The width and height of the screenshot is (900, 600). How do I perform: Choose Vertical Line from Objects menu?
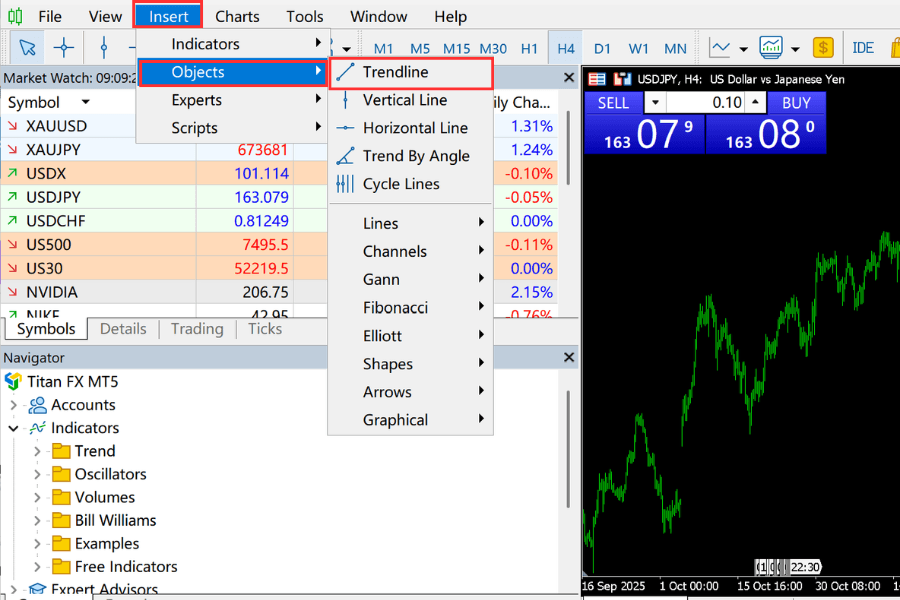410,100
